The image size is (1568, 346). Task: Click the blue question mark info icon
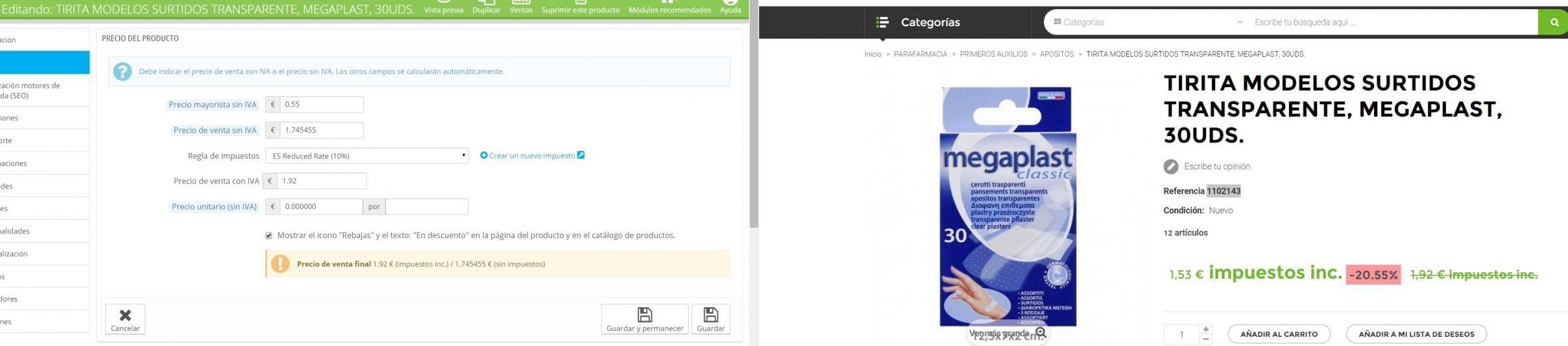point(122,71)
